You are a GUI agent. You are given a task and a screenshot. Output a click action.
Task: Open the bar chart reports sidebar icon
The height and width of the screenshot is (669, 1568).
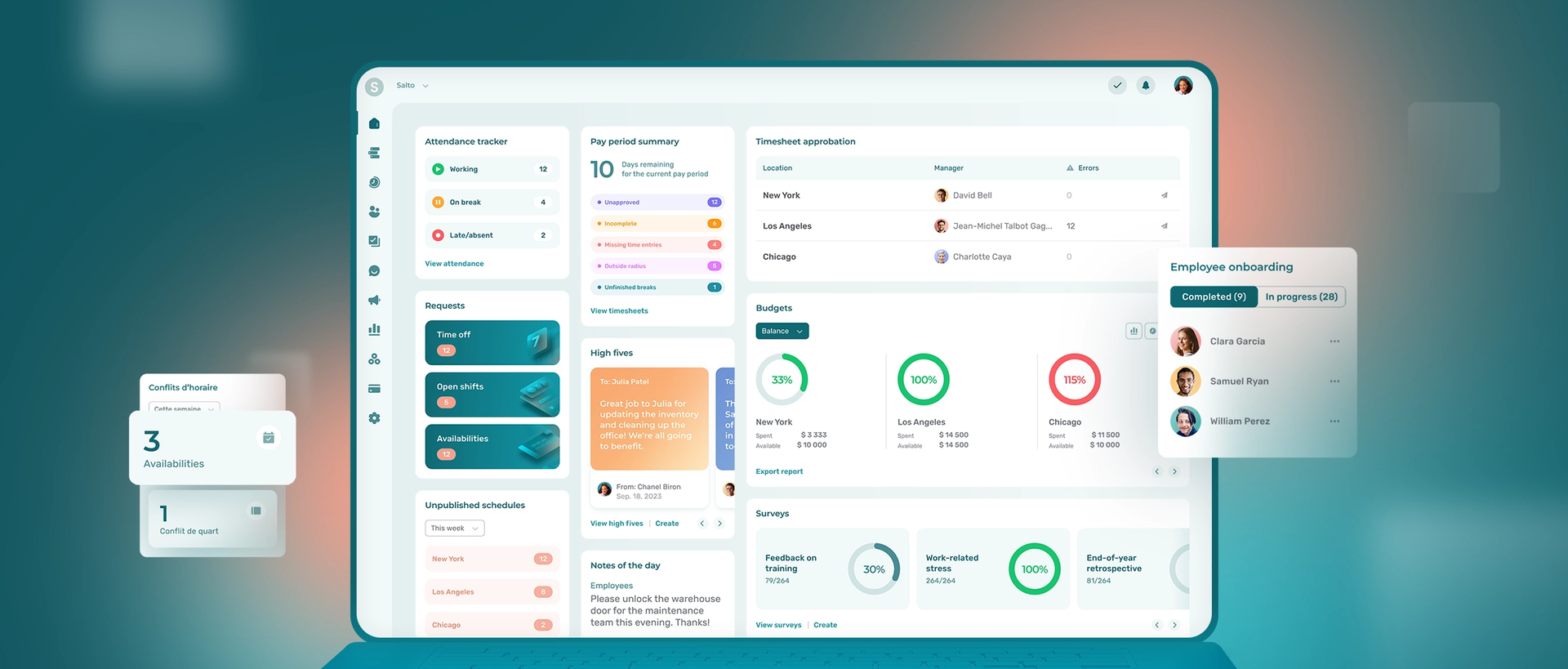click(374, 329)
